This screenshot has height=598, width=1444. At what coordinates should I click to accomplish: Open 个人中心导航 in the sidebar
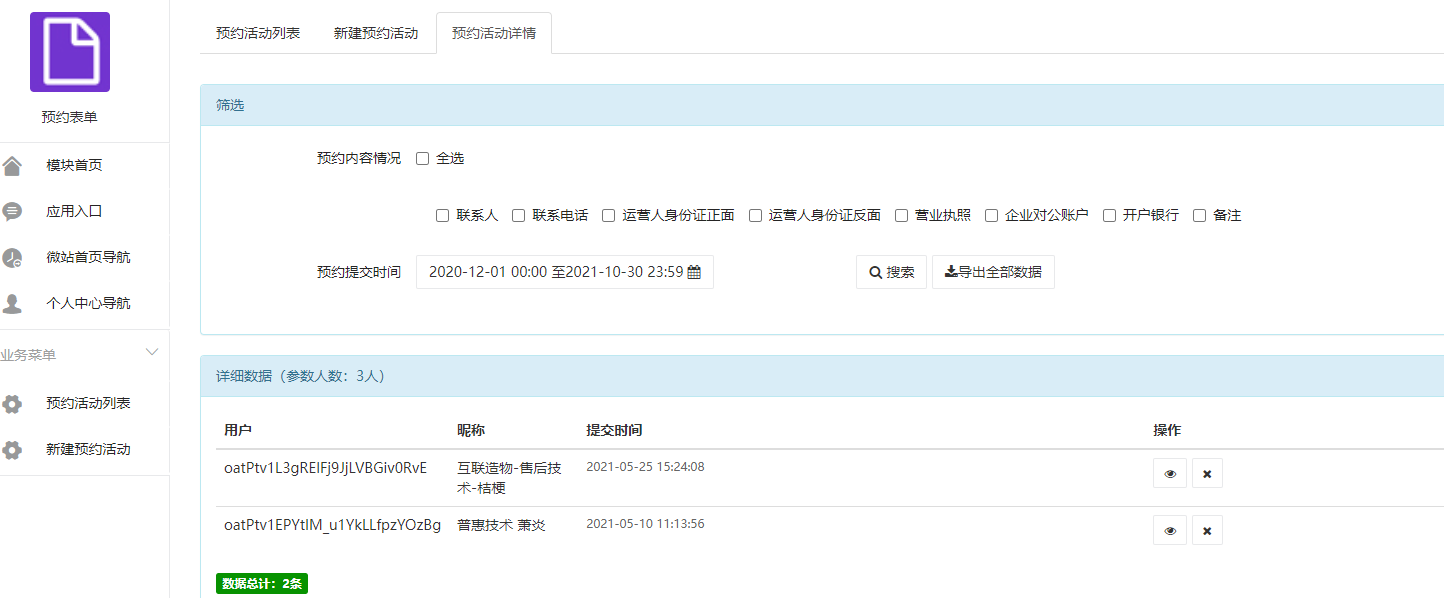pos(88,303)
